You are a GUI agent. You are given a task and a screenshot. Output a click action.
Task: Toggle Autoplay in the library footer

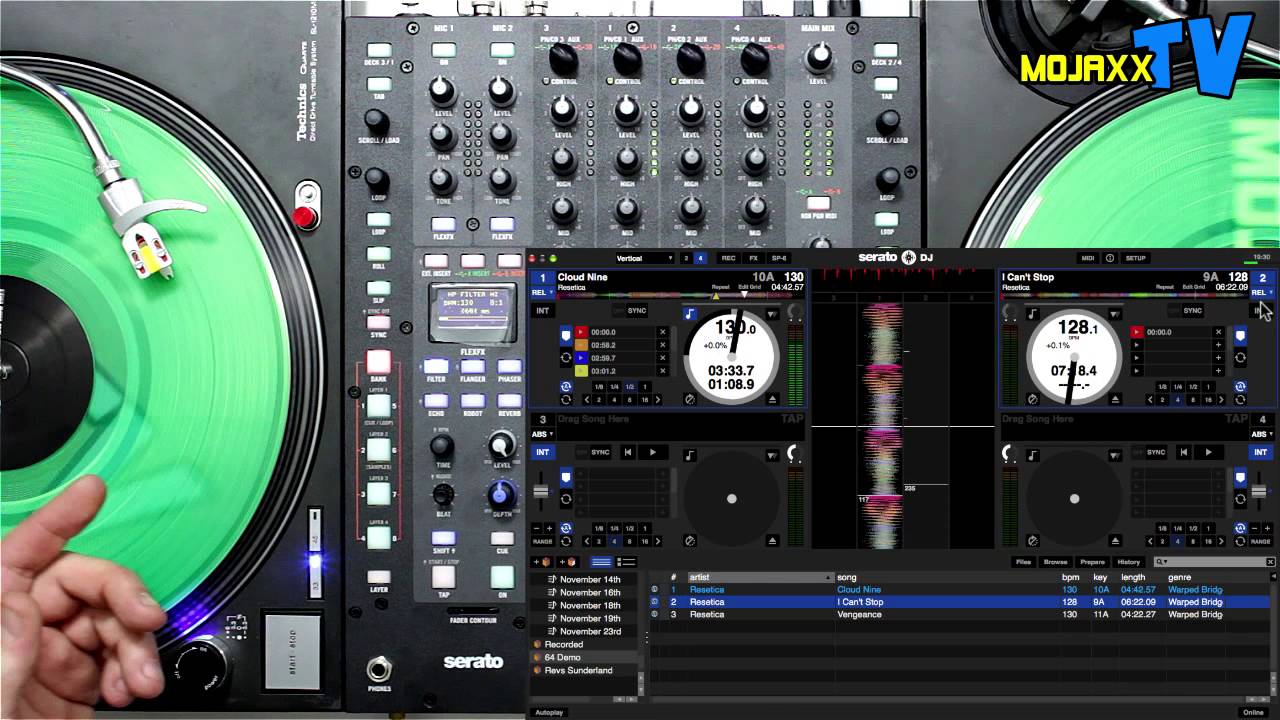coord(549,712)
